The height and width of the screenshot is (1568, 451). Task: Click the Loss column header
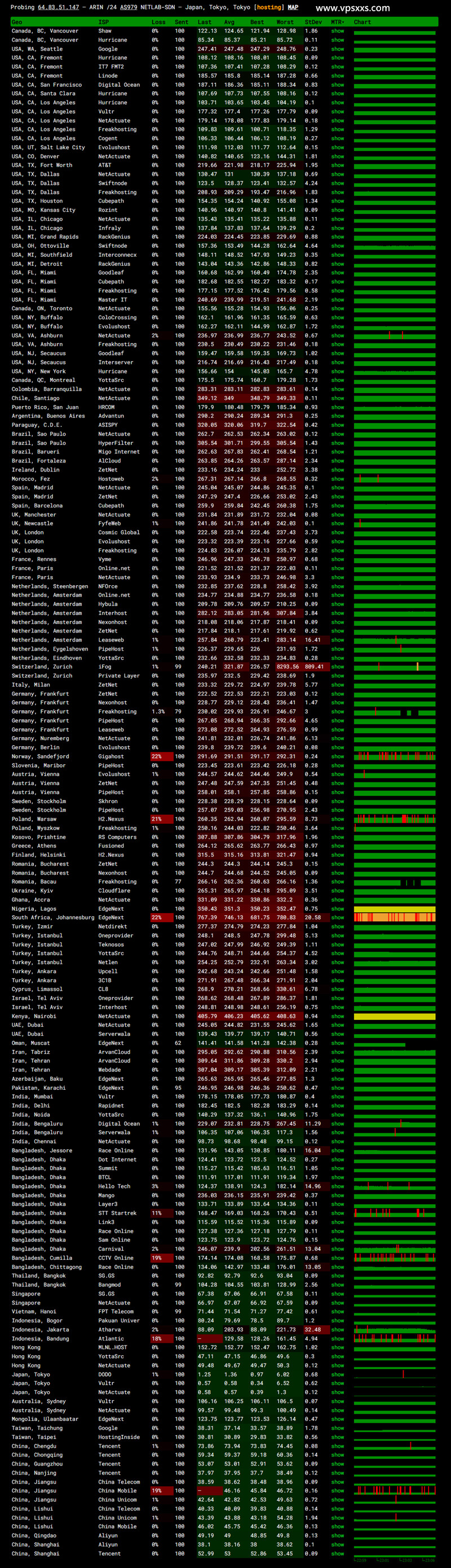158,22
